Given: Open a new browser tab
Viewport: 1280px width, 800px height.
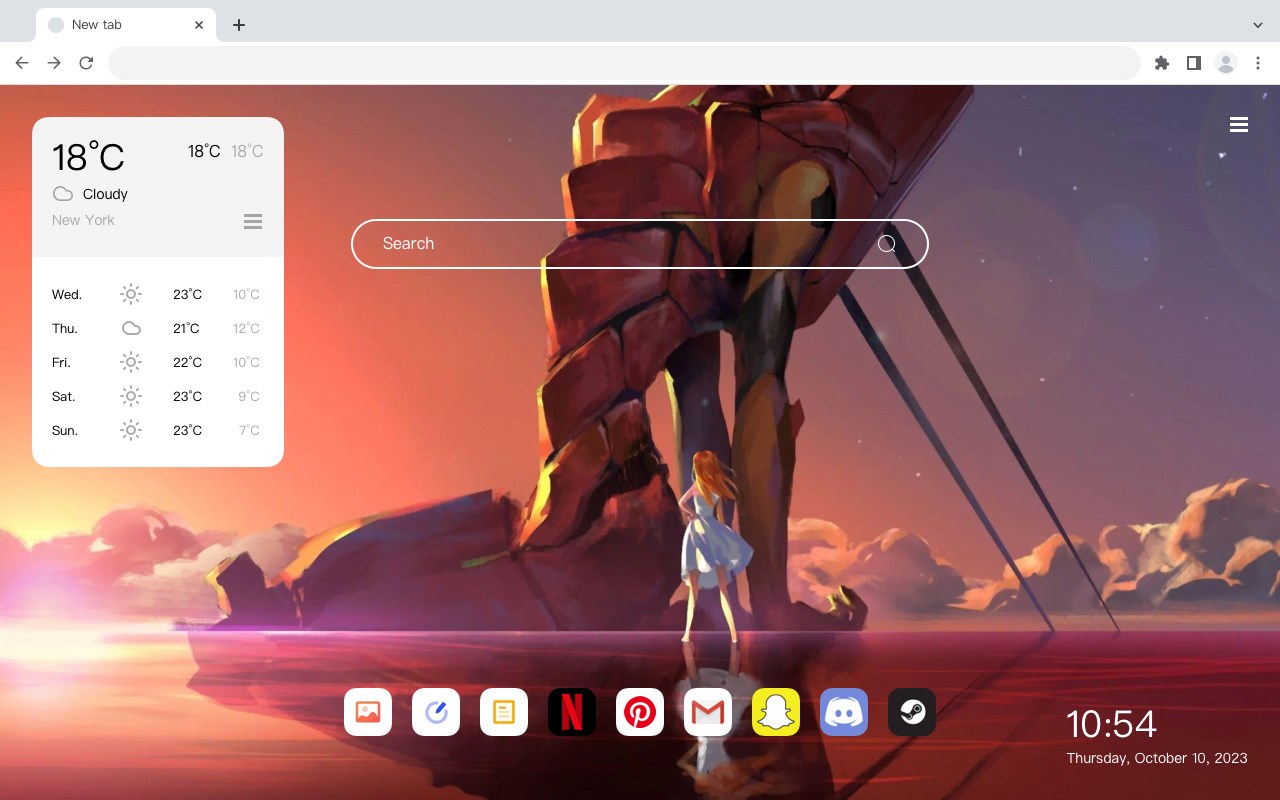Looking at the screenshot, I should pos(238,25).
